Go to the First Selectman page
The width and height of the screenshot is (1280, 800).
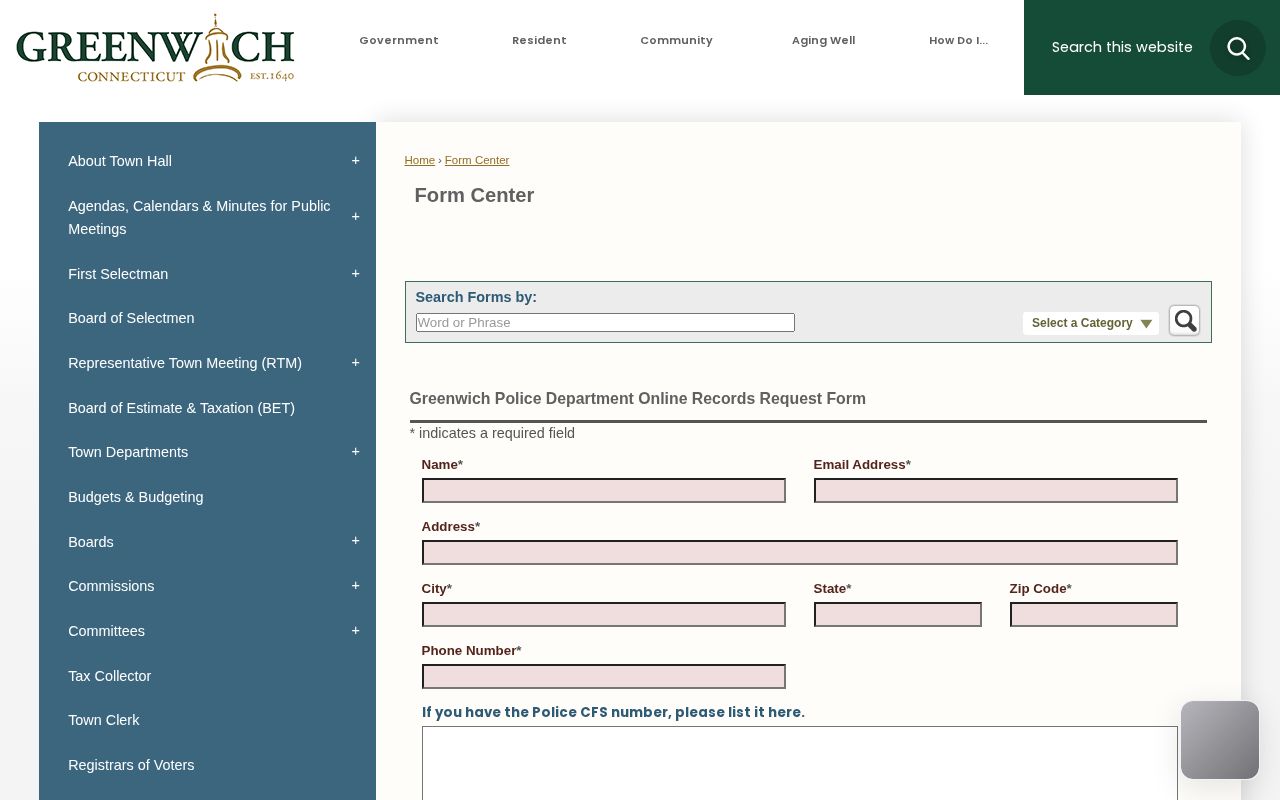click(118, 274)
